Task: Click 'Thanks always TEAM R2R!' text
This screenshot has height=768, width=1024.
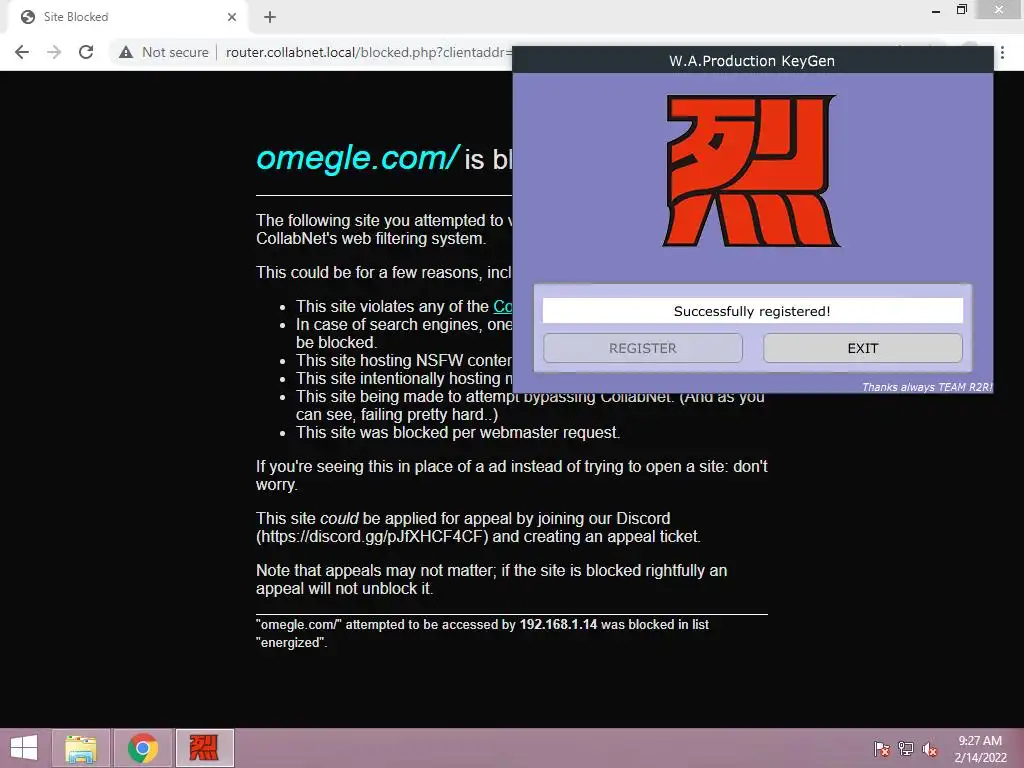Action: point(927,387)
